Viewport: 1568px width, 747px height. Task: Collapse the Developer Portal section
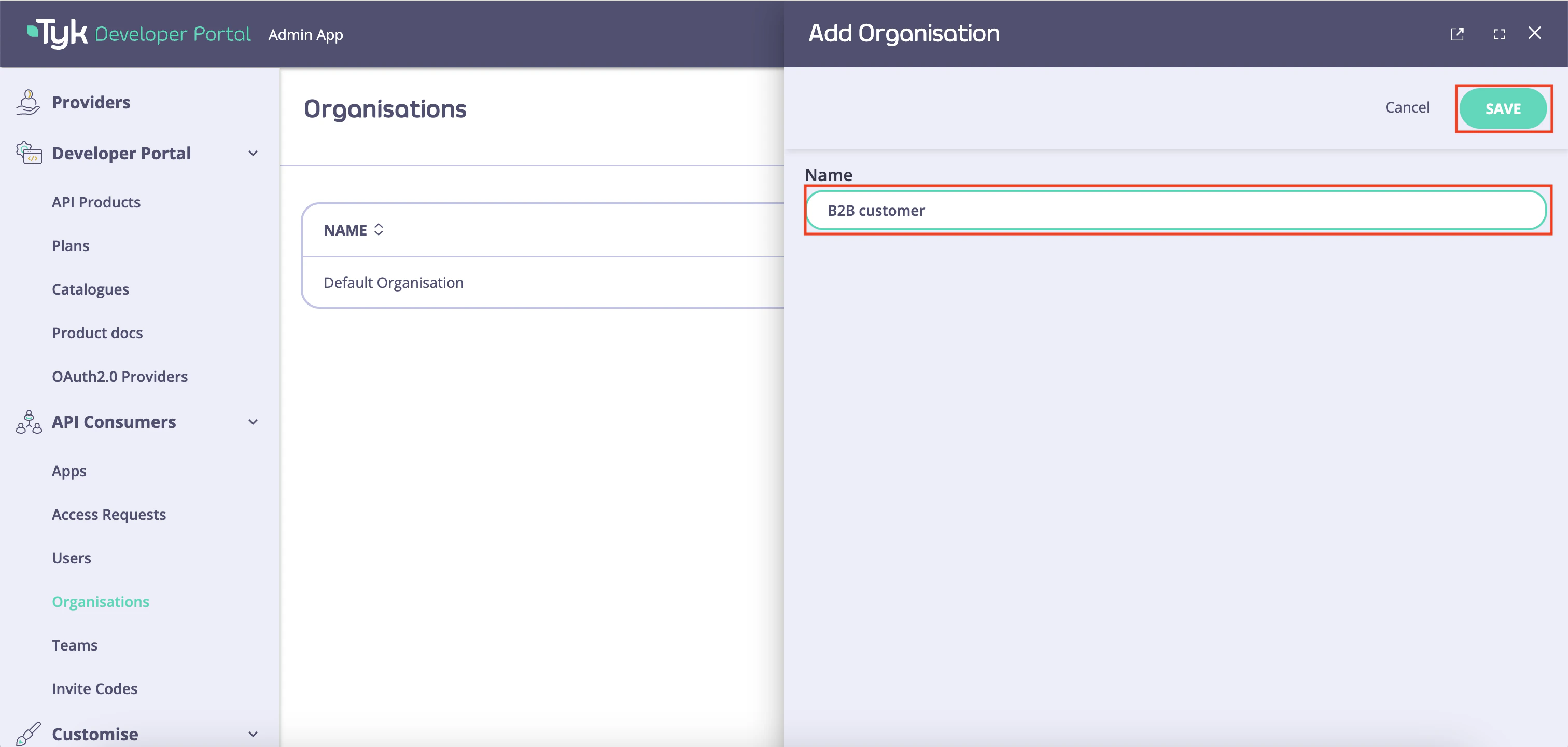[x=253, y=154]
